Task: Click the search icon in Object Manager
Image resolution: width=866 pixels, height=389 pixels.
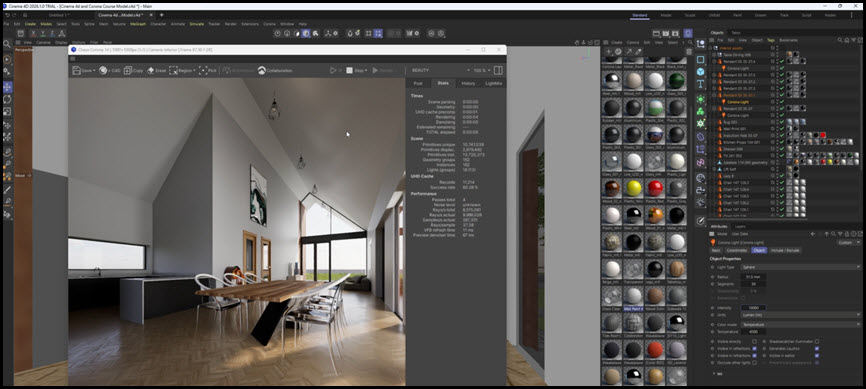Action: click(x=839, y=40)
